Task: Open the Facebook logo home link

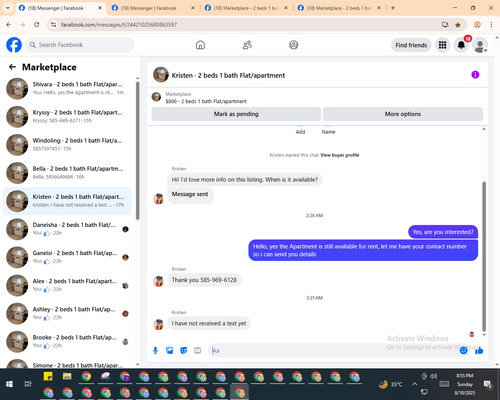Action: pos(14,45)
